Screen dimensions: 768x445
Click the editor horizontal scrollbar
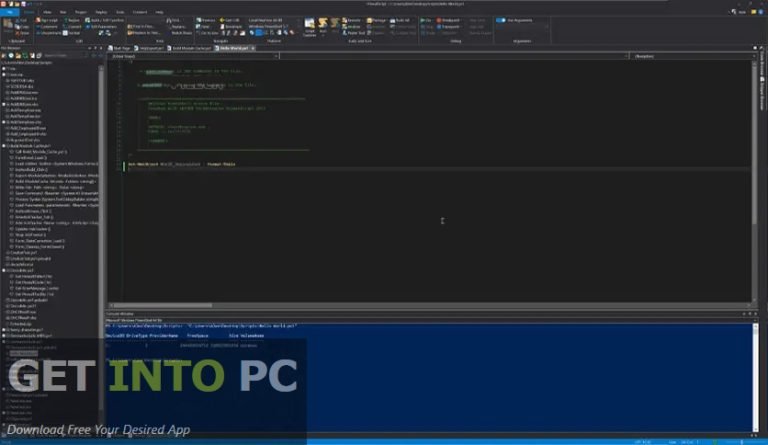pos(163,305)
